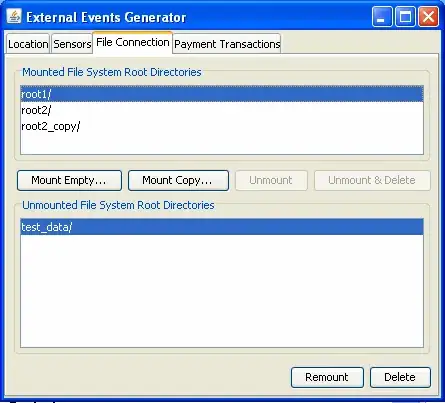The image size is (445, 403).
Task: Open the Sensors tab
Action: click(x=72, y=44)
